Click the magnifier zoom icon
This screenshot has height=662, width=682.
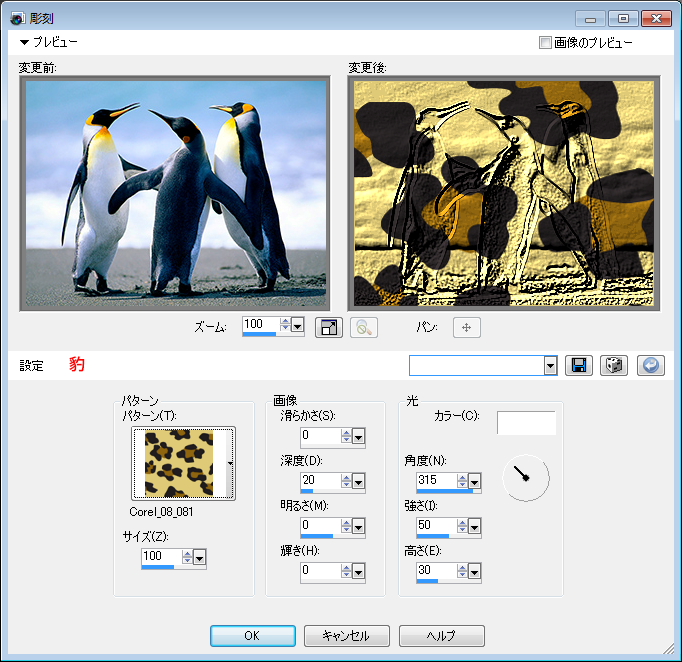point(363,327)
